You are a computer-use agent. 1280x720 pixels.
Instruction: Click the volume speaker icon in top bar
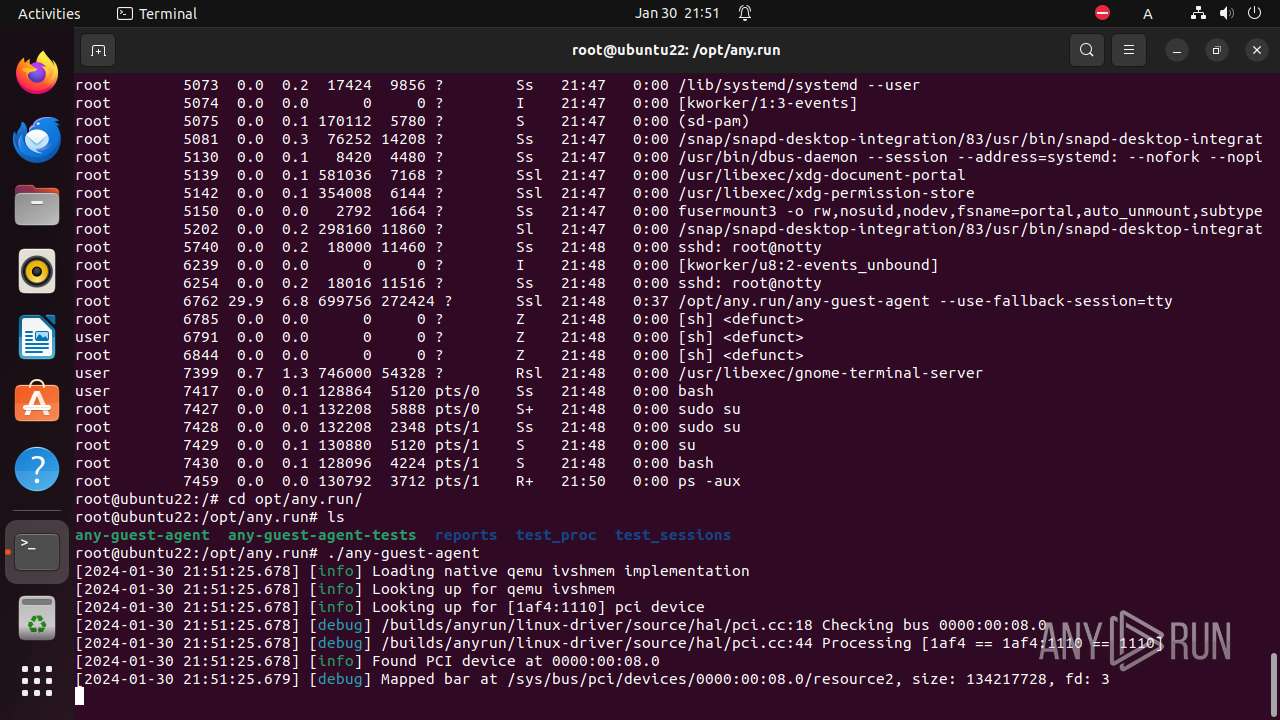(1226, 13)
